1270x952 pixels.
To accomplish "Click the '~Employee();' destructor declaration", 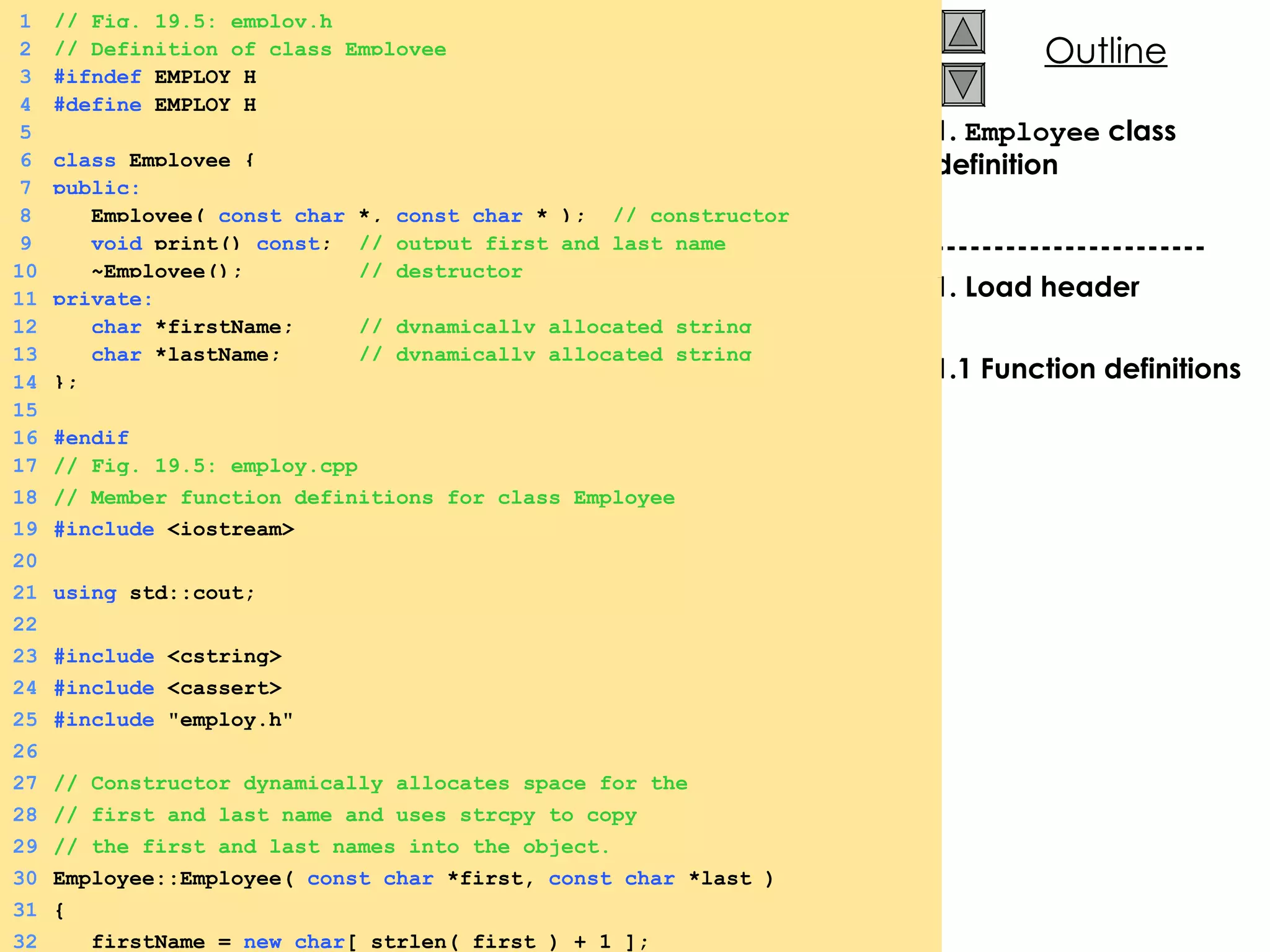I will click(x=167, y=271).
